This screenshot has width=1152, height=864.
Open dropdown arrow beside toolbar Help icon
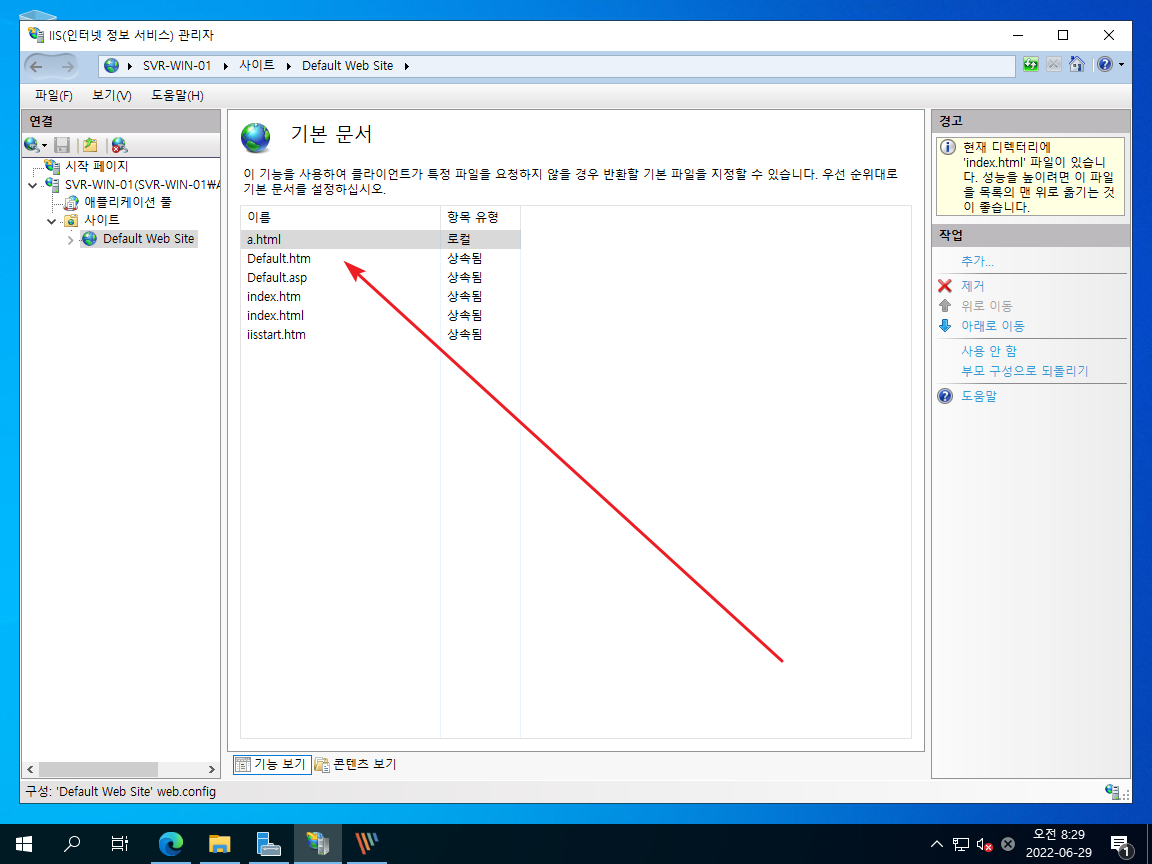[x=1122, y=65]
